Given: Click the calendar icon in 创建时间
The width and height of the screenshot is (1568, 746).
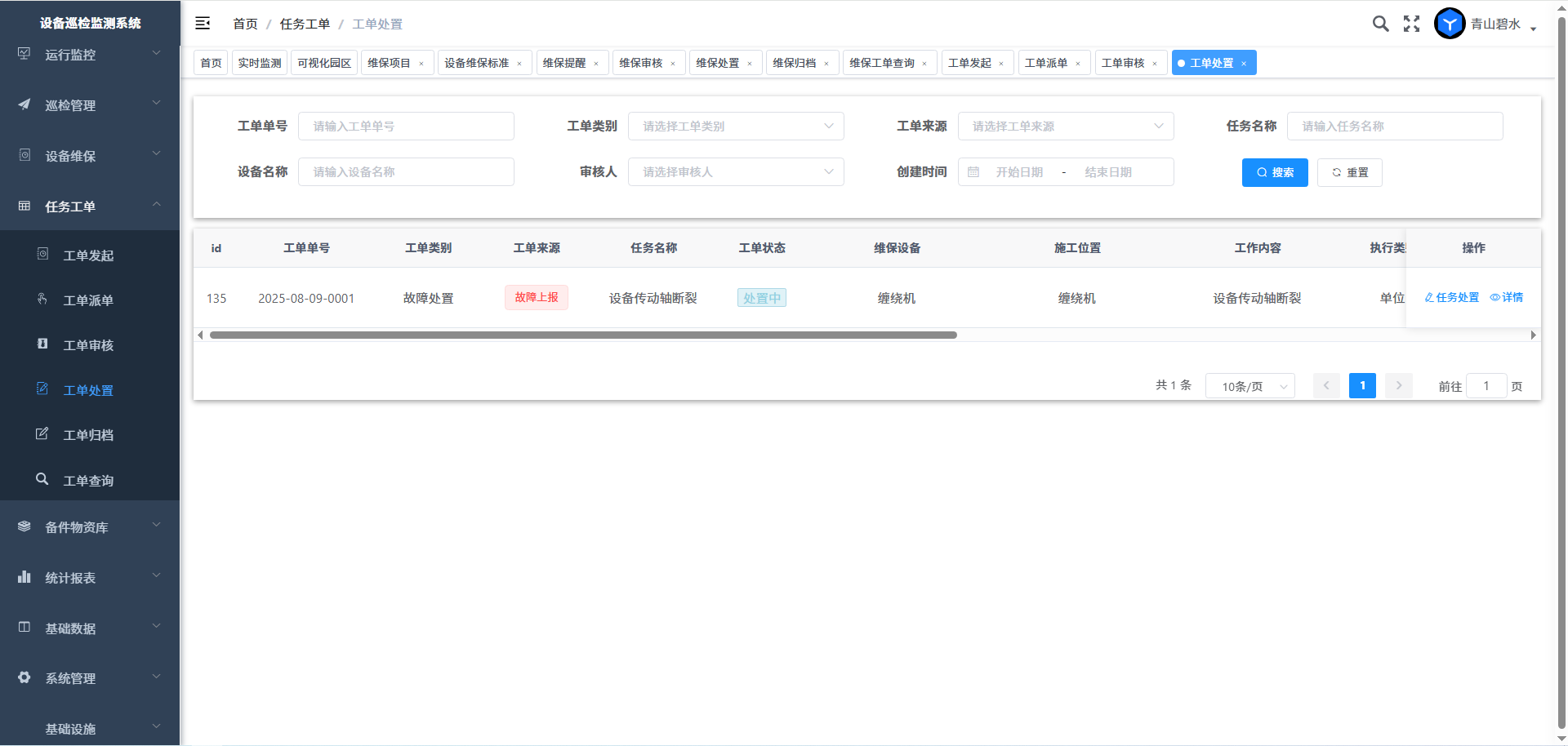Looking at the screenshot, I should 973,172.
